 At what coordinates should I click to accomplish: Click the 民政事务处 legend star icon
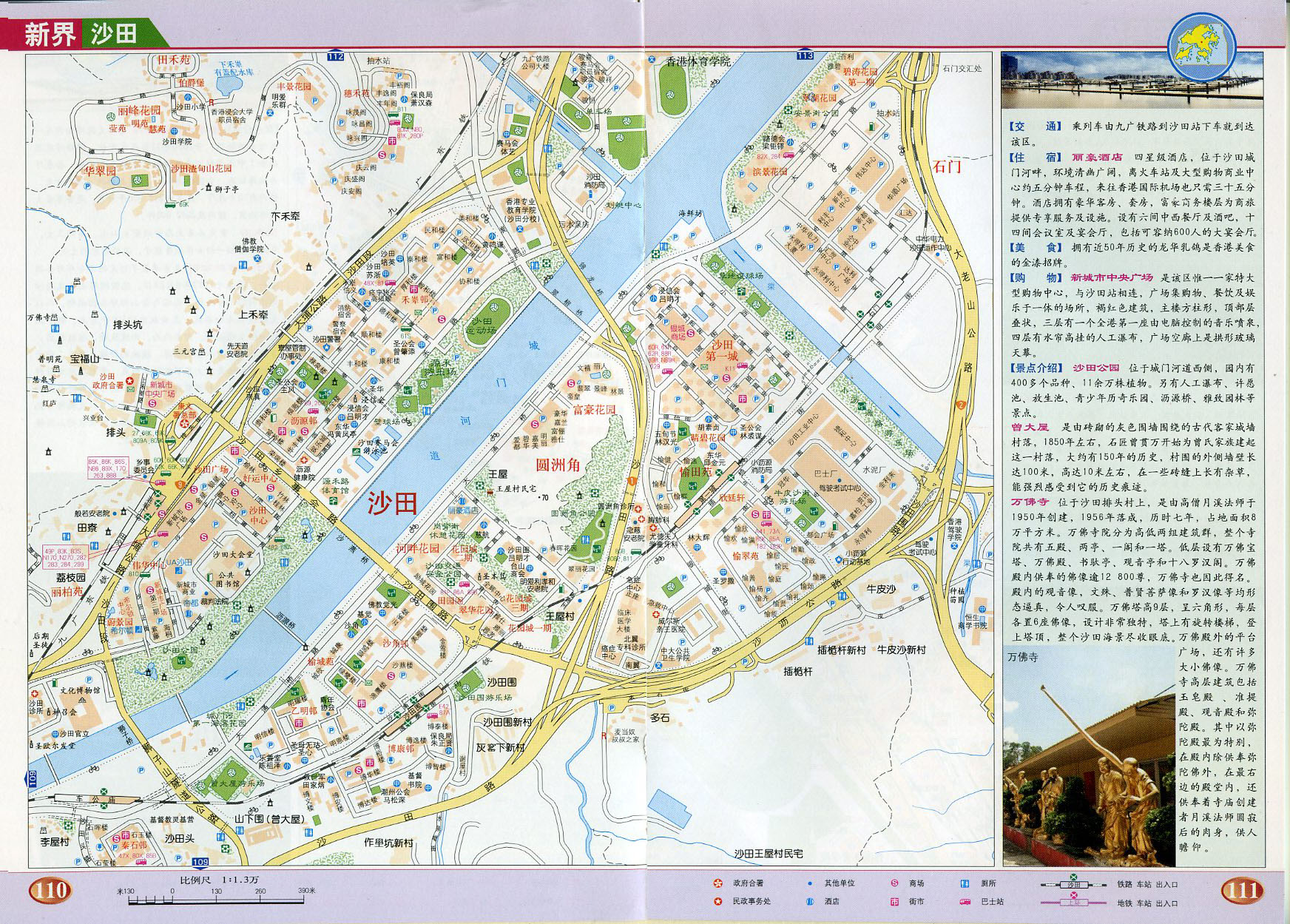716,901
